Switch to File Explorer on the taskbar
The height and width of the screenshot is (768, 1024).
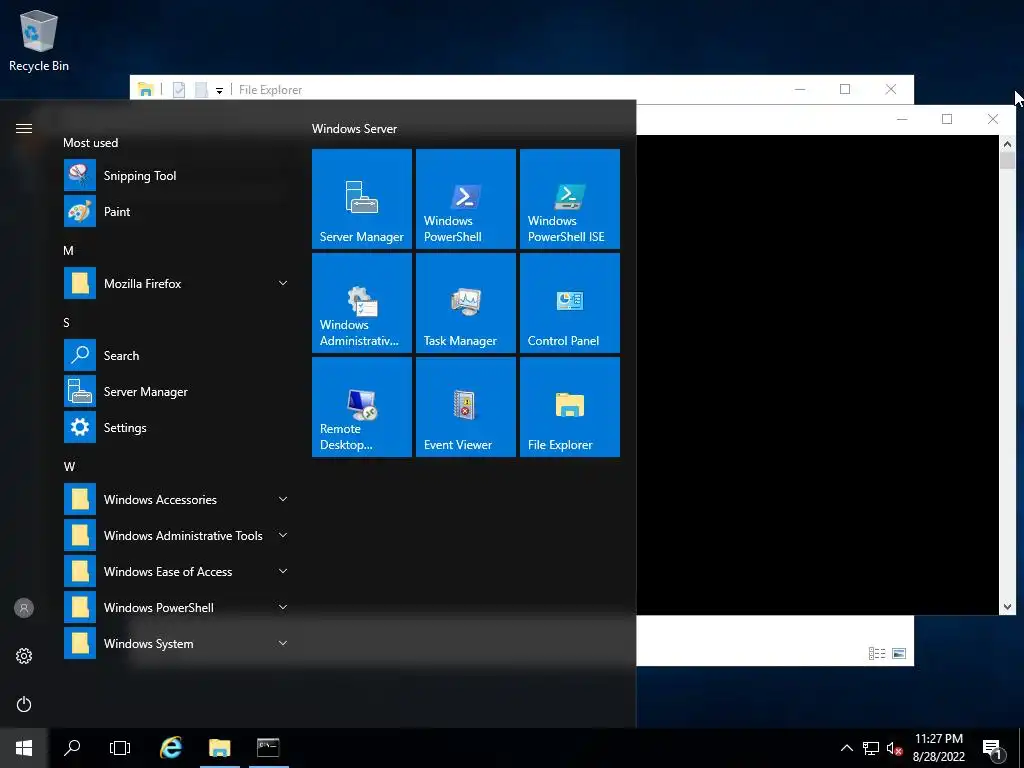click(x=220, y=748)
